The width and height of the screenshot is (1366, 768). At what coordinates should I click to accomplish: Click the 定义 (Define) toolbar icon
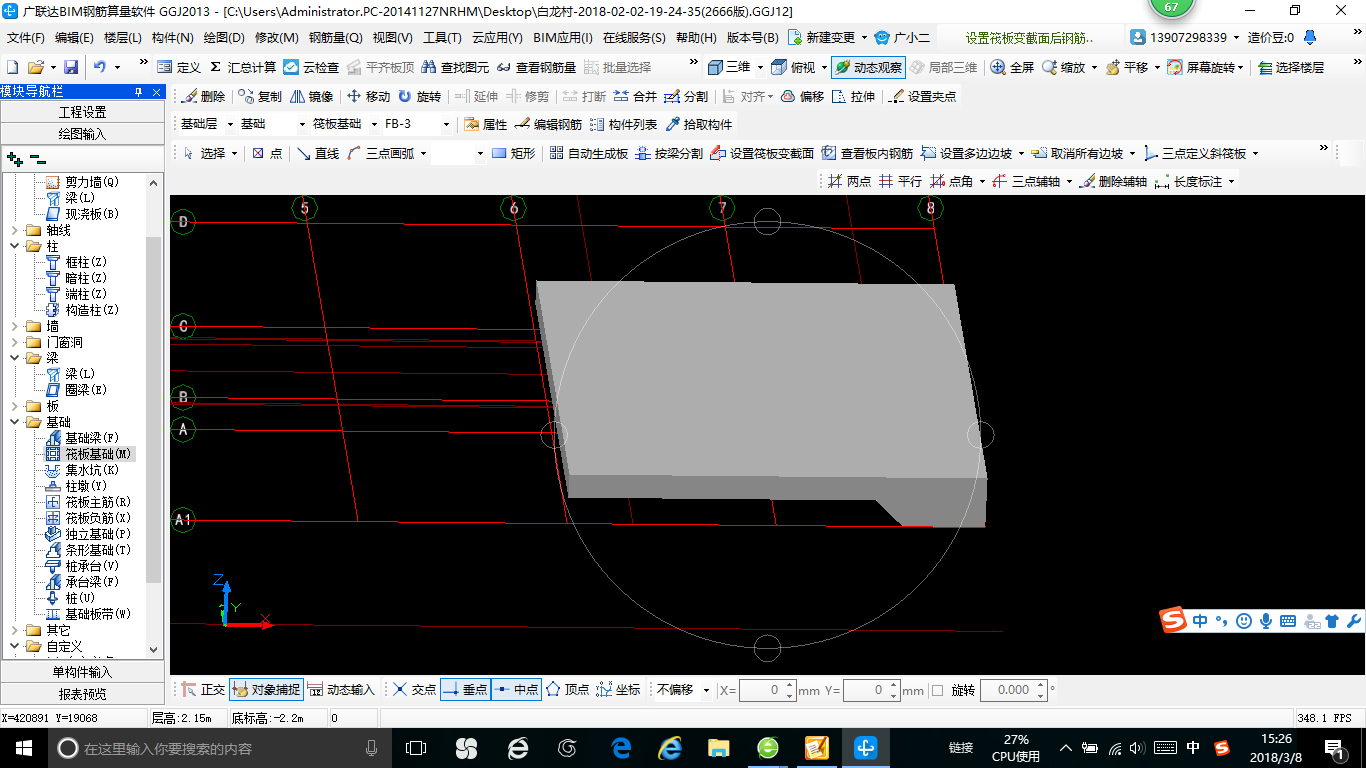[x=180, y=67]
